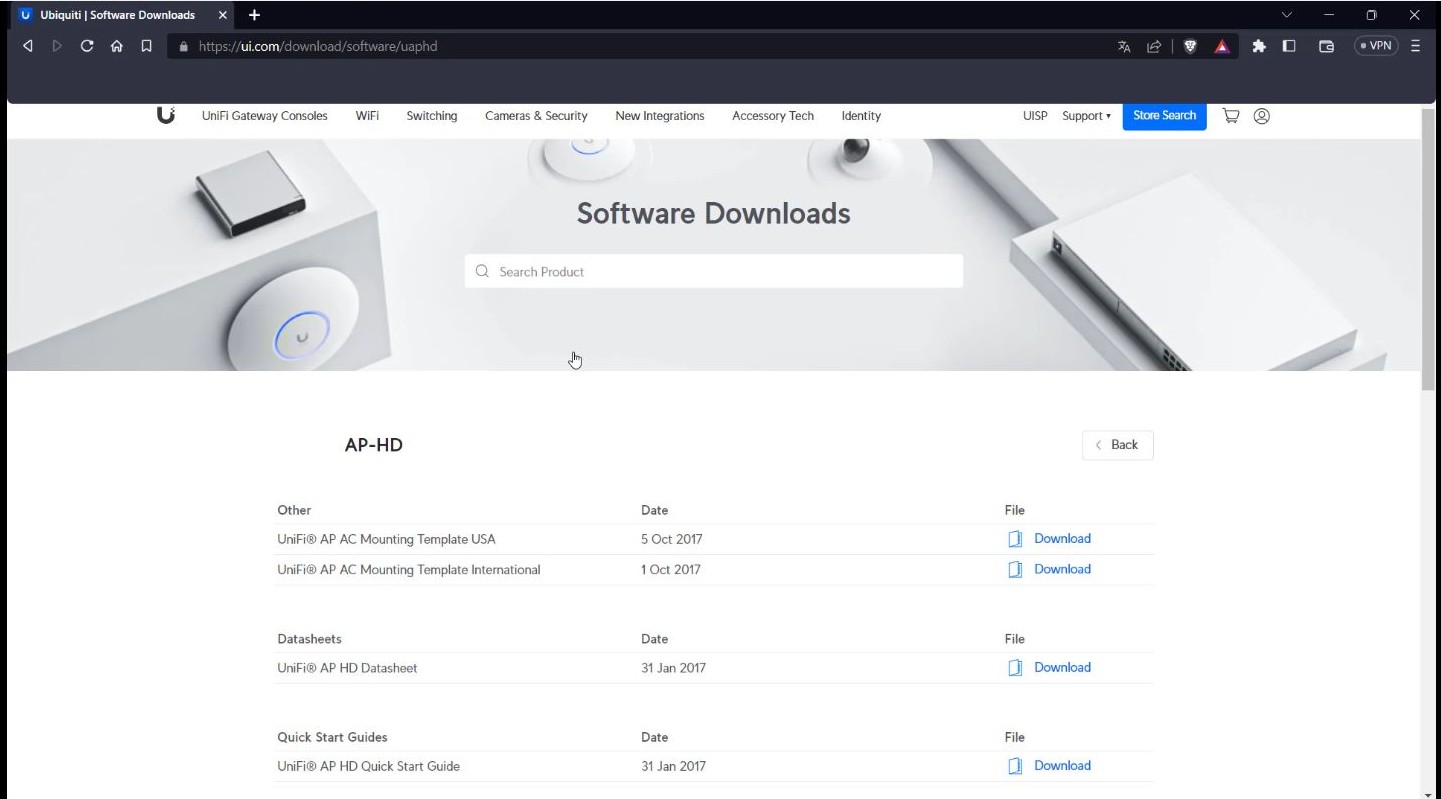Click the AP-HD heading
The image size is (1441, 799).
click(x=374, y=445)
